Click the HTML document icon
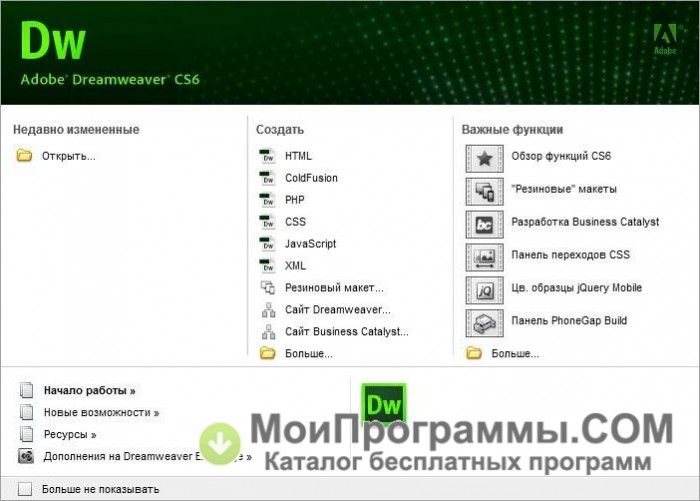The height and width of the screenshot is (501, 700). [x=267, y=155]
